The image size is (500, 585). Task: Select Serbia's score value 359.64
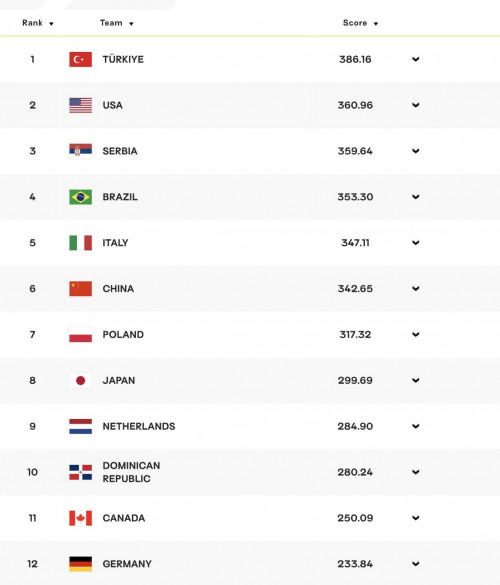(x=355, y=151)
